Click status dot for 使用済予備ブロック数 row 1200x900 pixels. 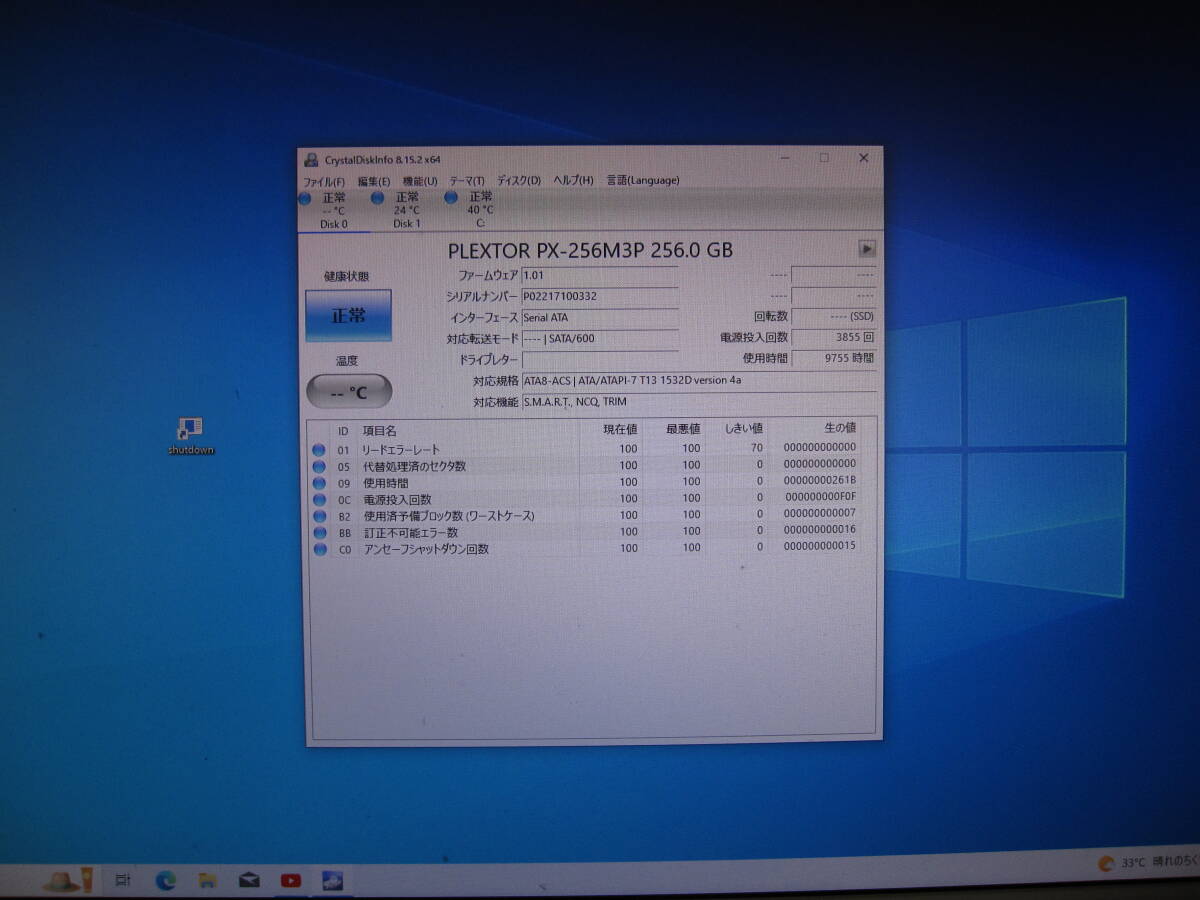(320, 516)
